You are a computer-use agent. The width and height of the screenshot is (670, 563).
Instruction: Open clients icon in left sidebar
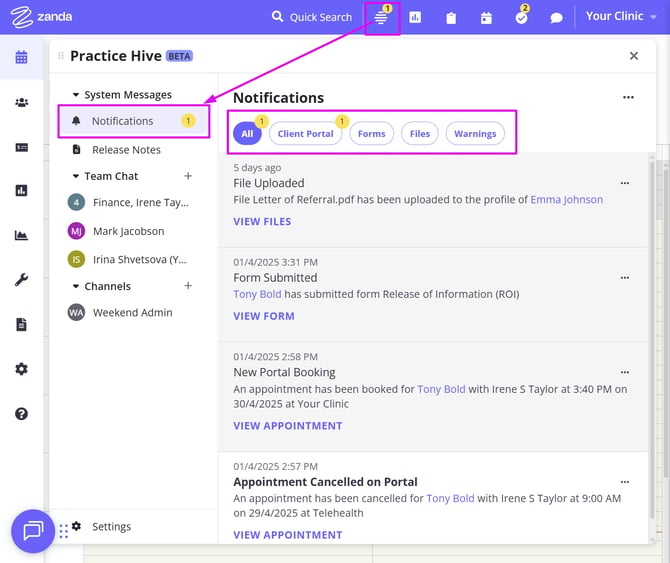21,102
